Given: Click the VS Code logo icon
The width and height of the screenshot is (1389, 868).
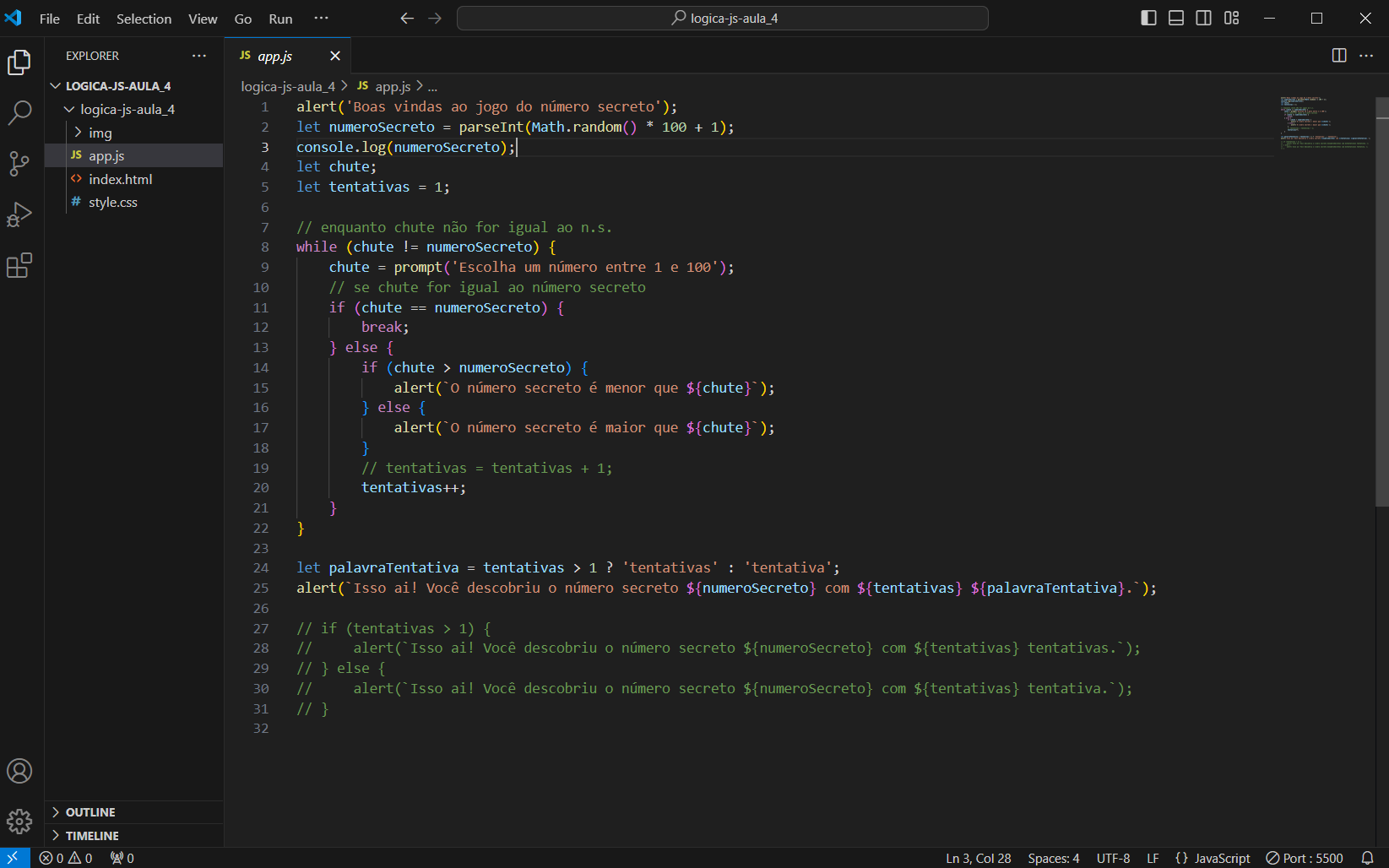Looking at the screenshot, I should point(14,19).
